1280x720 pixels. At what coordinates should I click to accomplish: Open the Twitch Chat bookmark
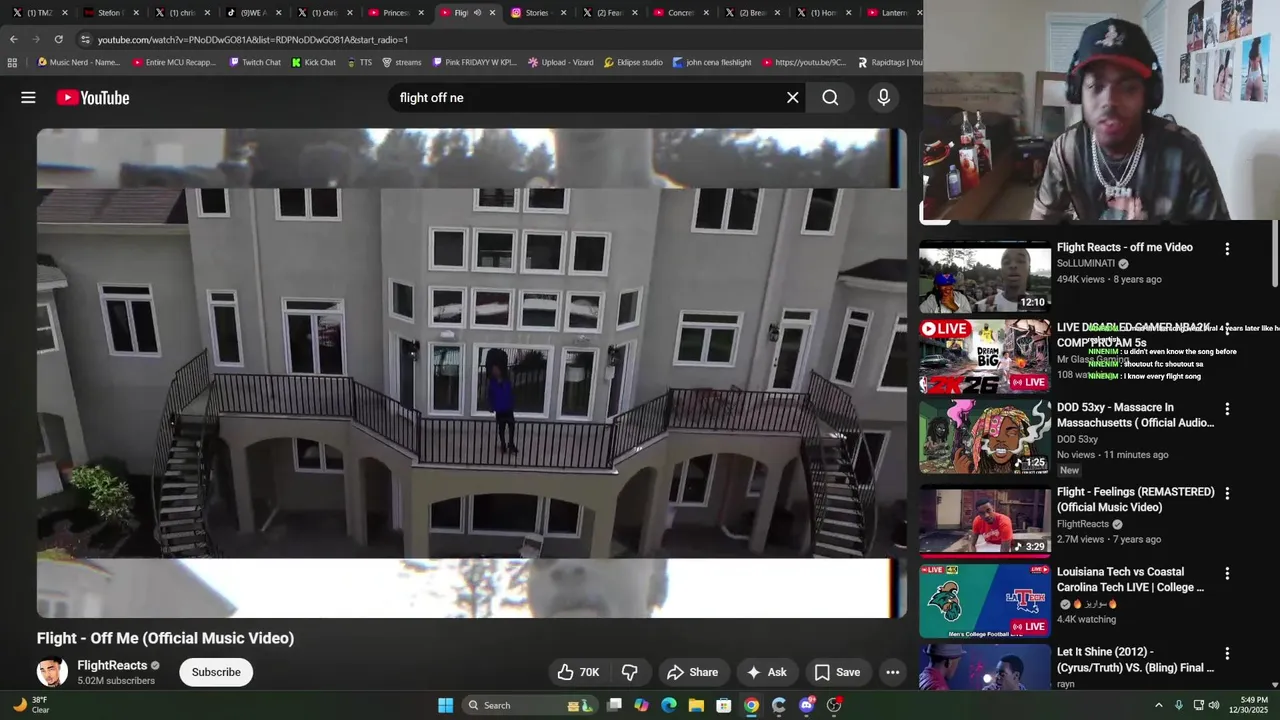click(x=255, y=62)
